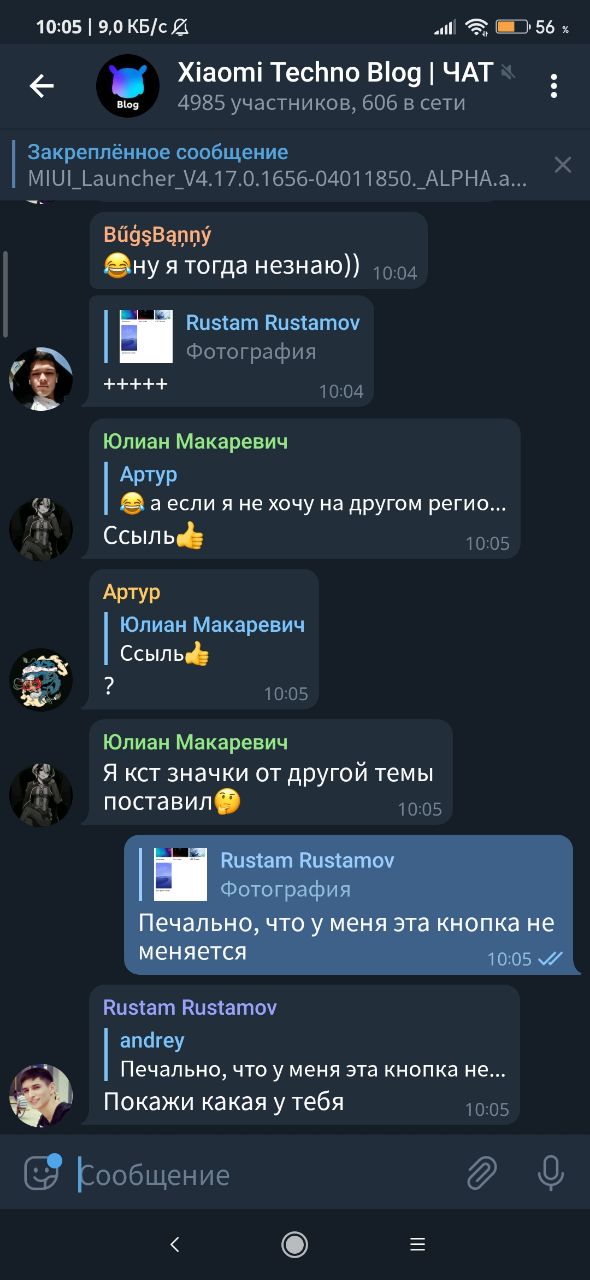Tap quoted Артур message in Юлиан's reply
Screen dimensions: 590x1280
pos(311,488)
